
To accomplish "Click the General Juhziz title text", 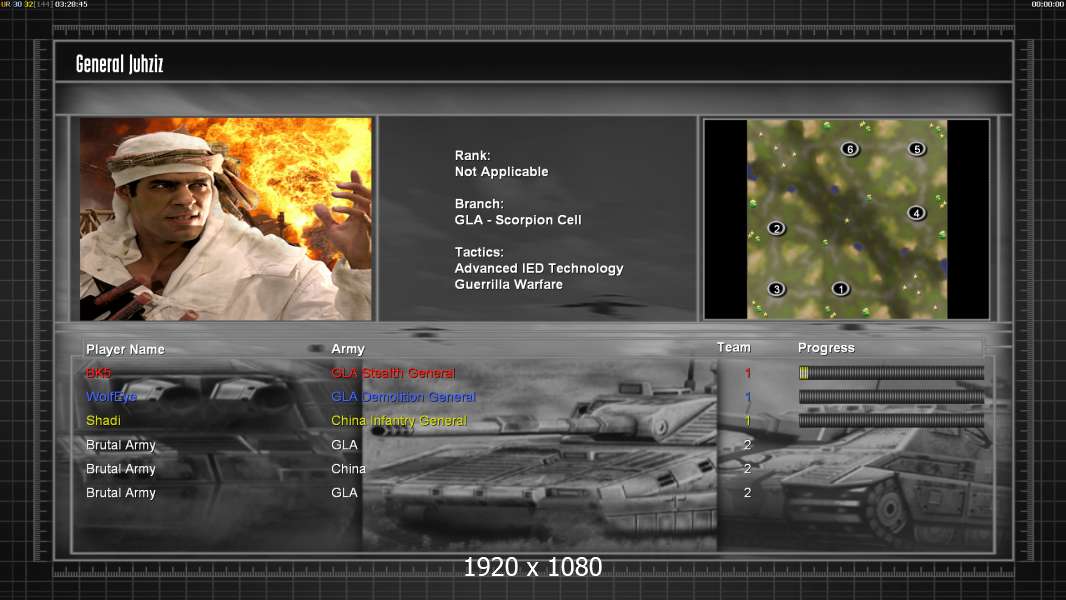I will coord(119,65).
